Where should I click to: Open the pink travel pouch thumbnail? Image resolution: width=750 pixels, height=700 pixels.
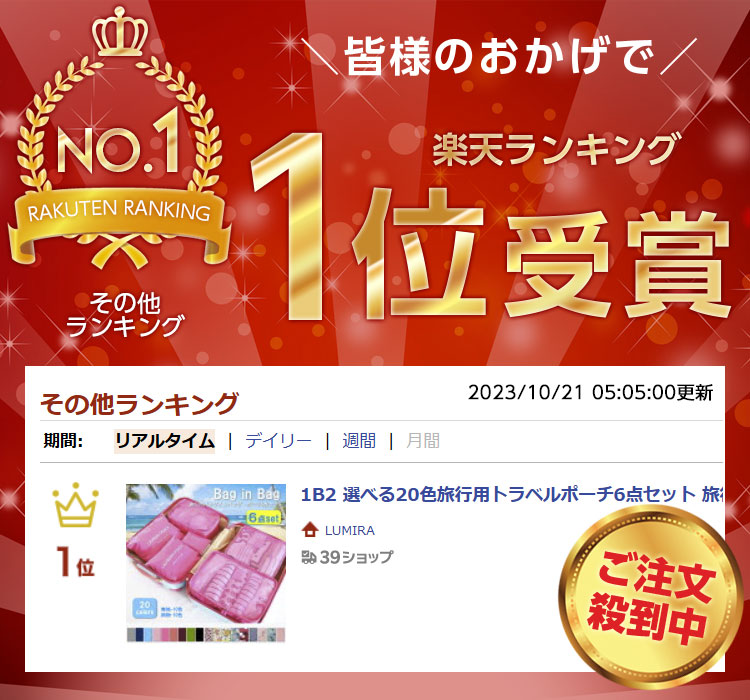206,563
